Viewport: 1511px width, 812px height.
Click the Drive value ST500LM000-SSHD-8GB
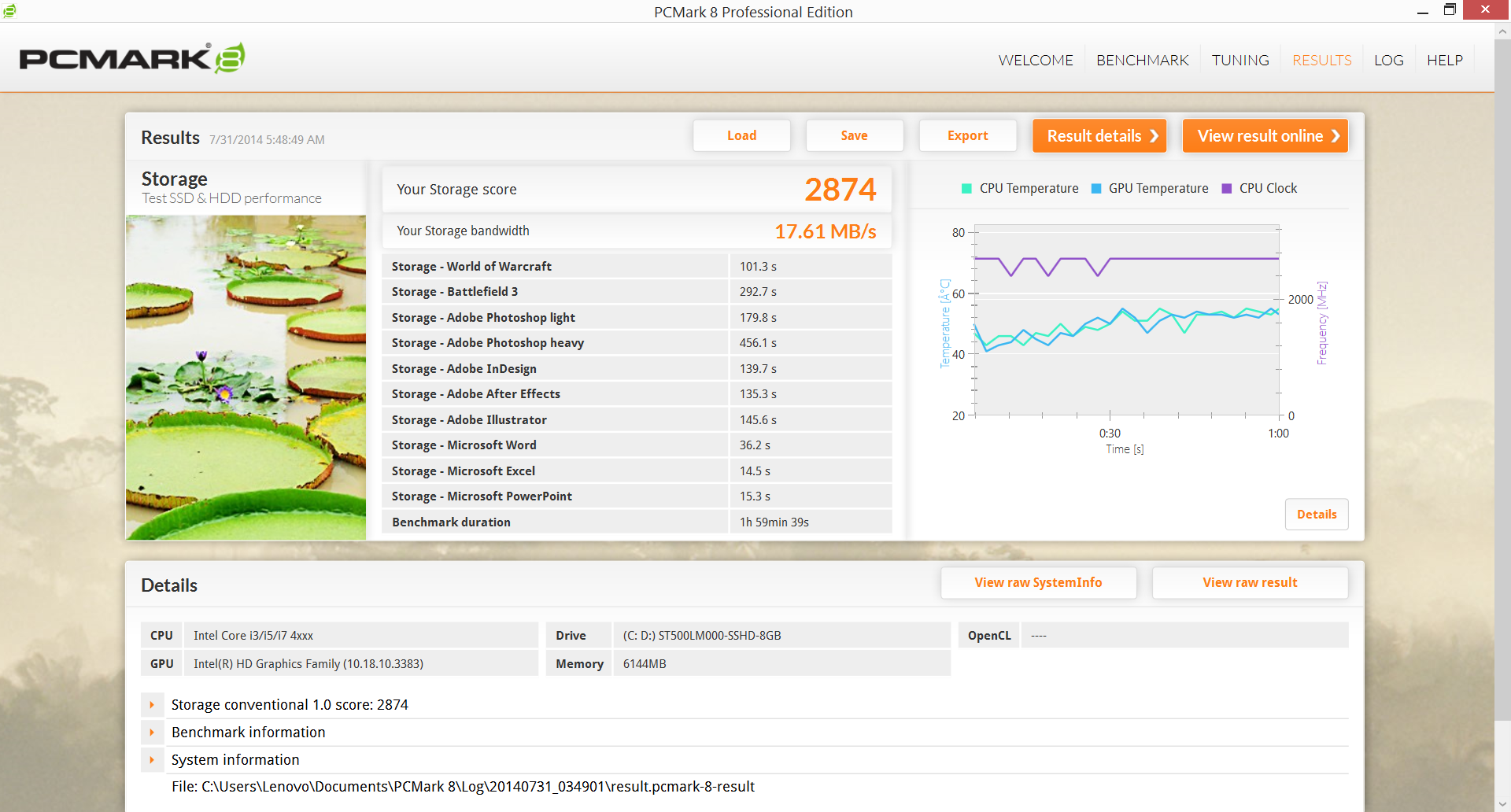point(702,636)
